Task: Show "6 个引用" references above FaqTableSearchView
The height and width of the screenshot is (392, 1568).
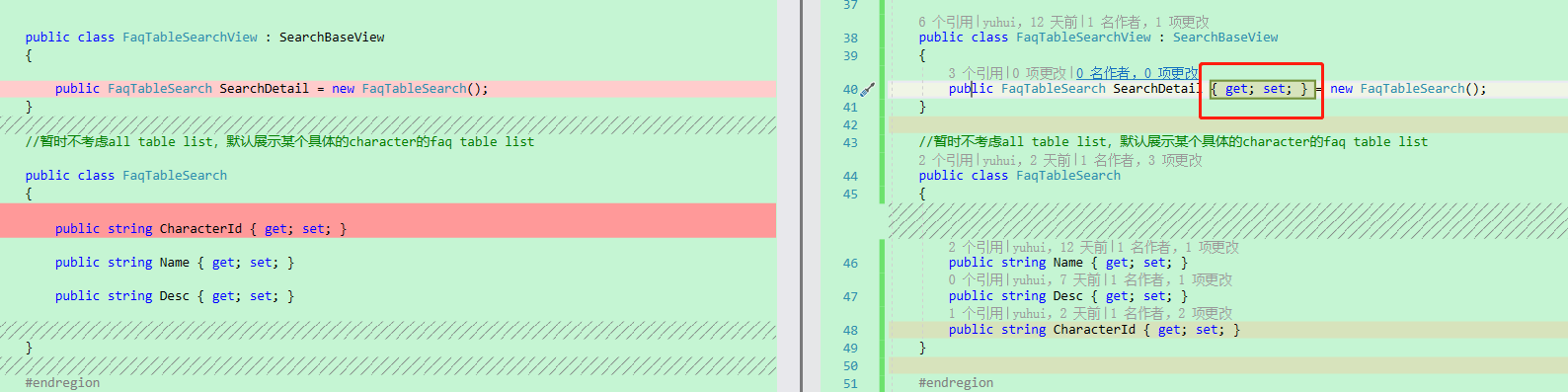Action: pos(945,22)
